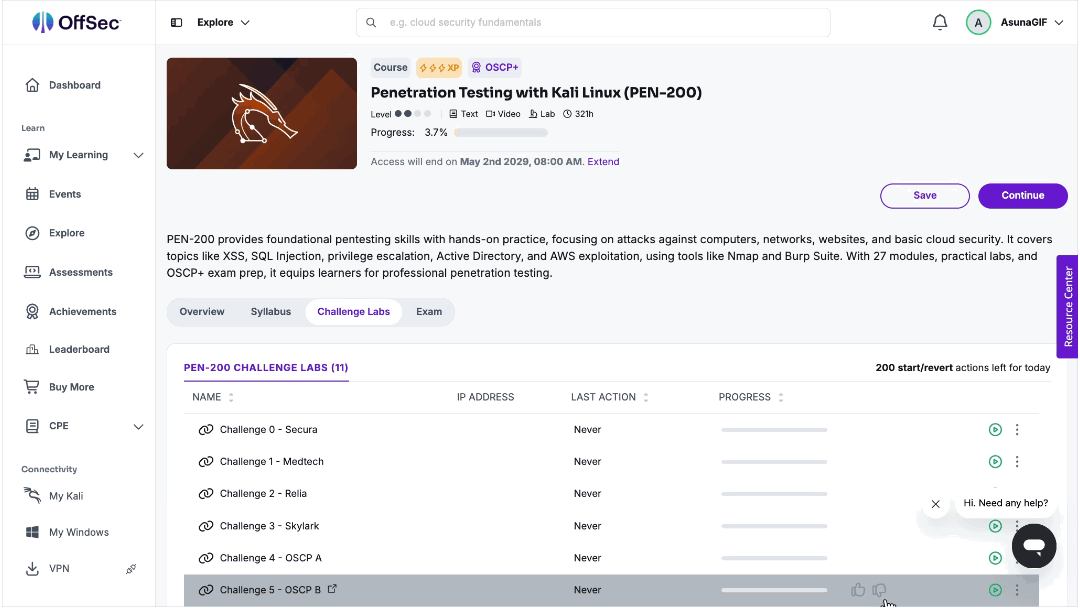
Task: Switch to the Syllabus tab
Action: 271,312
